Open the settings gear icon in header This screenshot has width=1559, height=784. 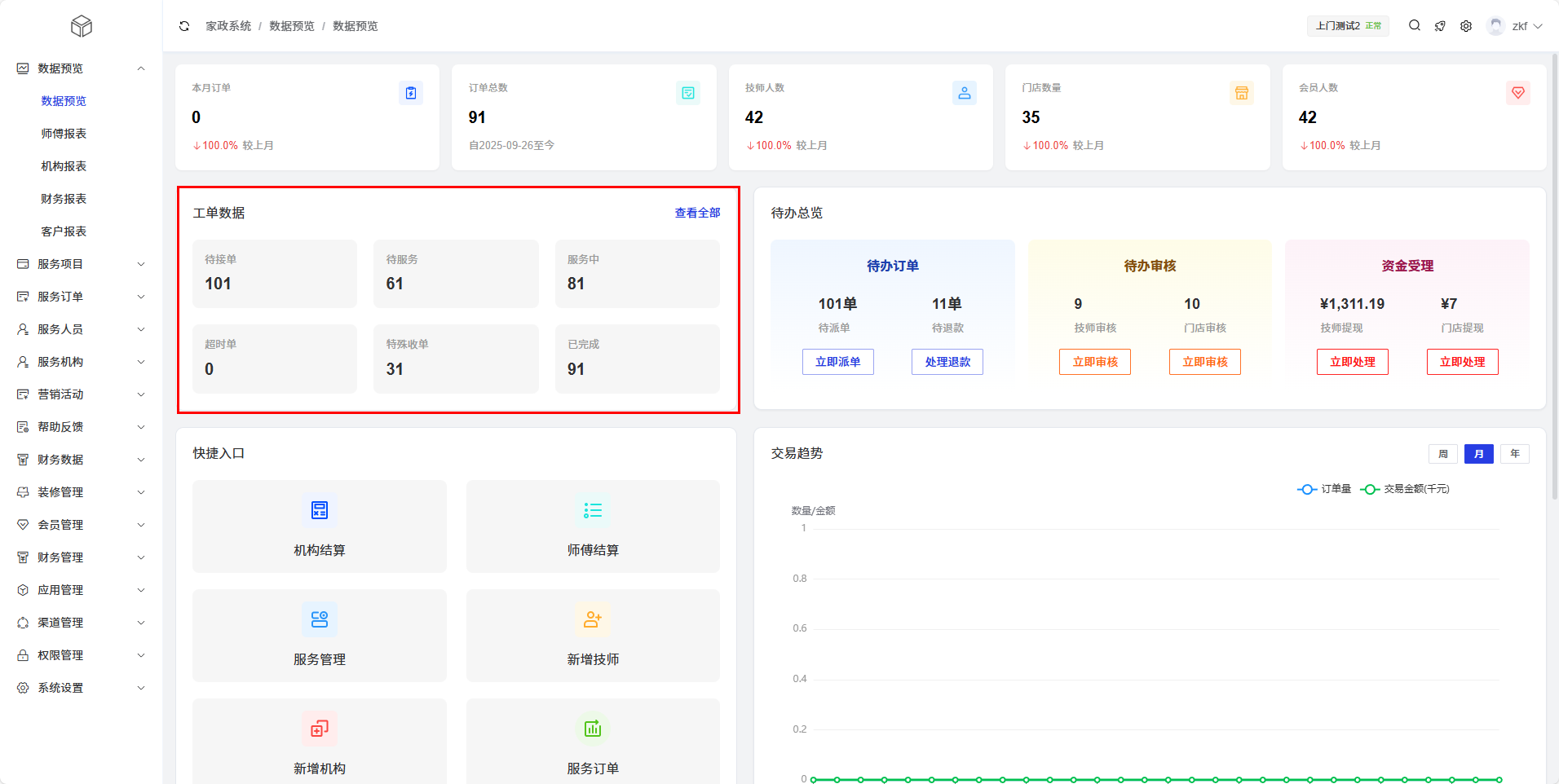(1466, 26)
